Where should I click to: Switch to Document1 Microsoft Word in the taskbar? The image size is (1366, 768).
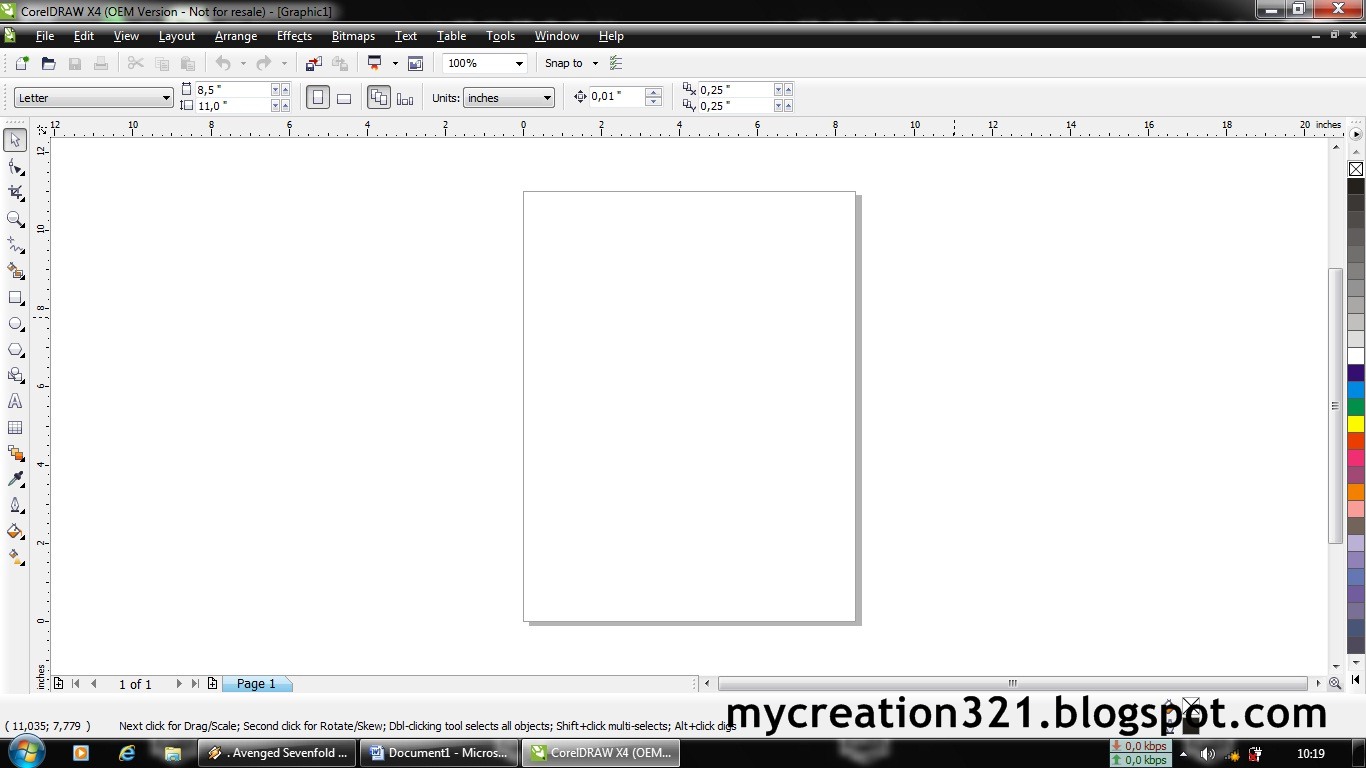[440, 753]
